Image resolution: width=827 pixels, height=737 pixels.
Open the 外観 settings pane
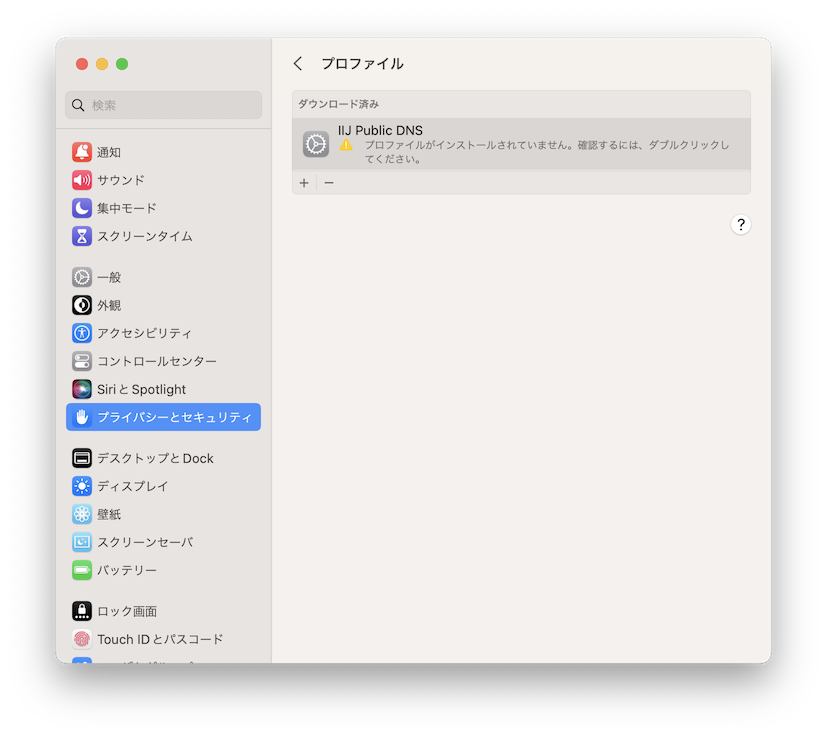(164, 305)
